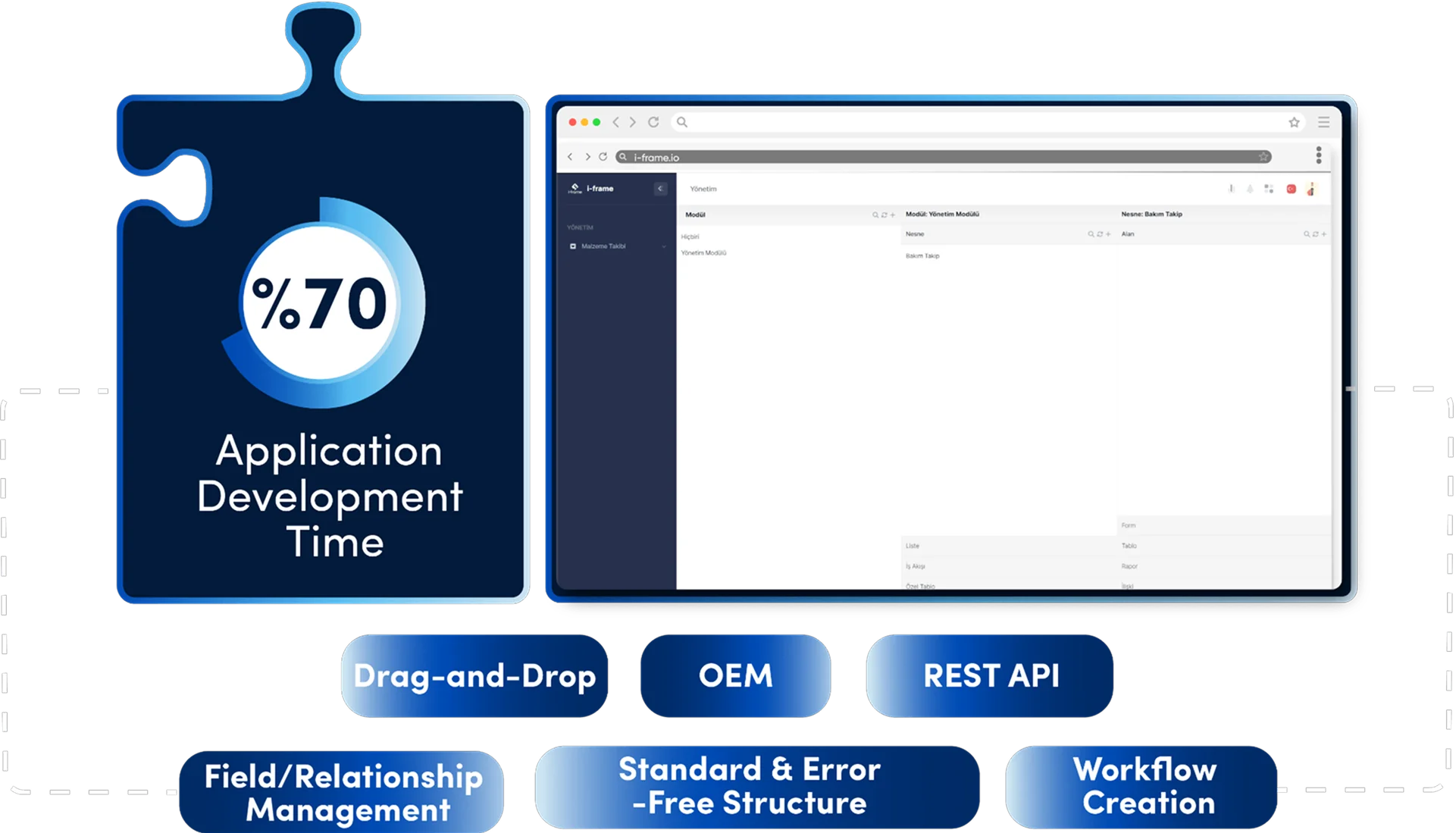
Task: Refresh the Modül panel list
Action: tap(884, 215)
